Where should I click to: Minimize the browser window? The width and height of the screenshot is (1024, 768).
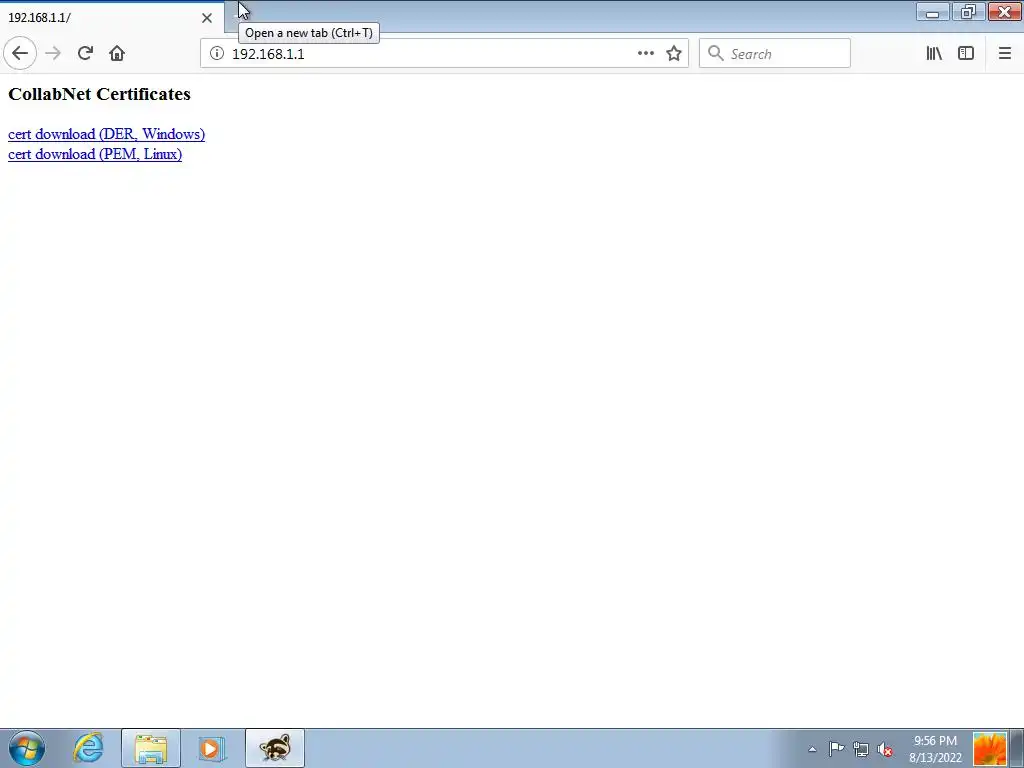tap(933, 12)
